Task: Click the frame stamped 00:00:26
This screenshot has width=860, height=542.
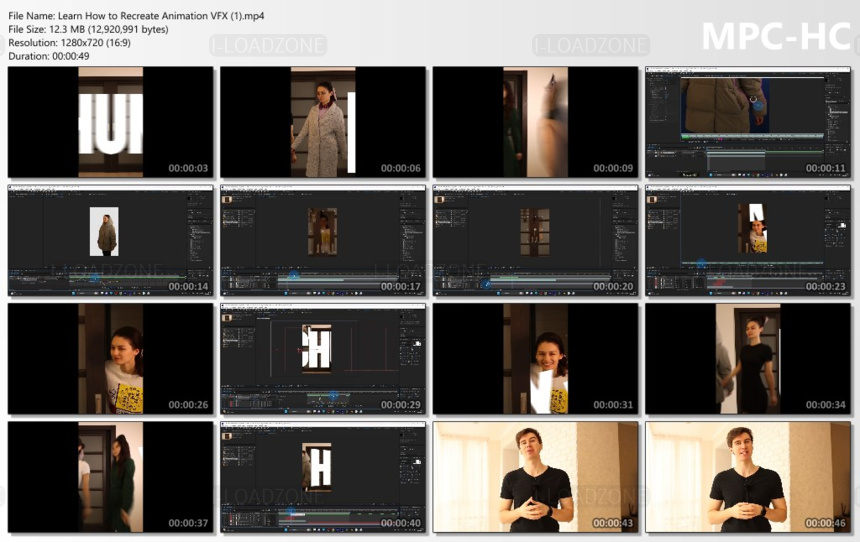Action: point(110,359)
